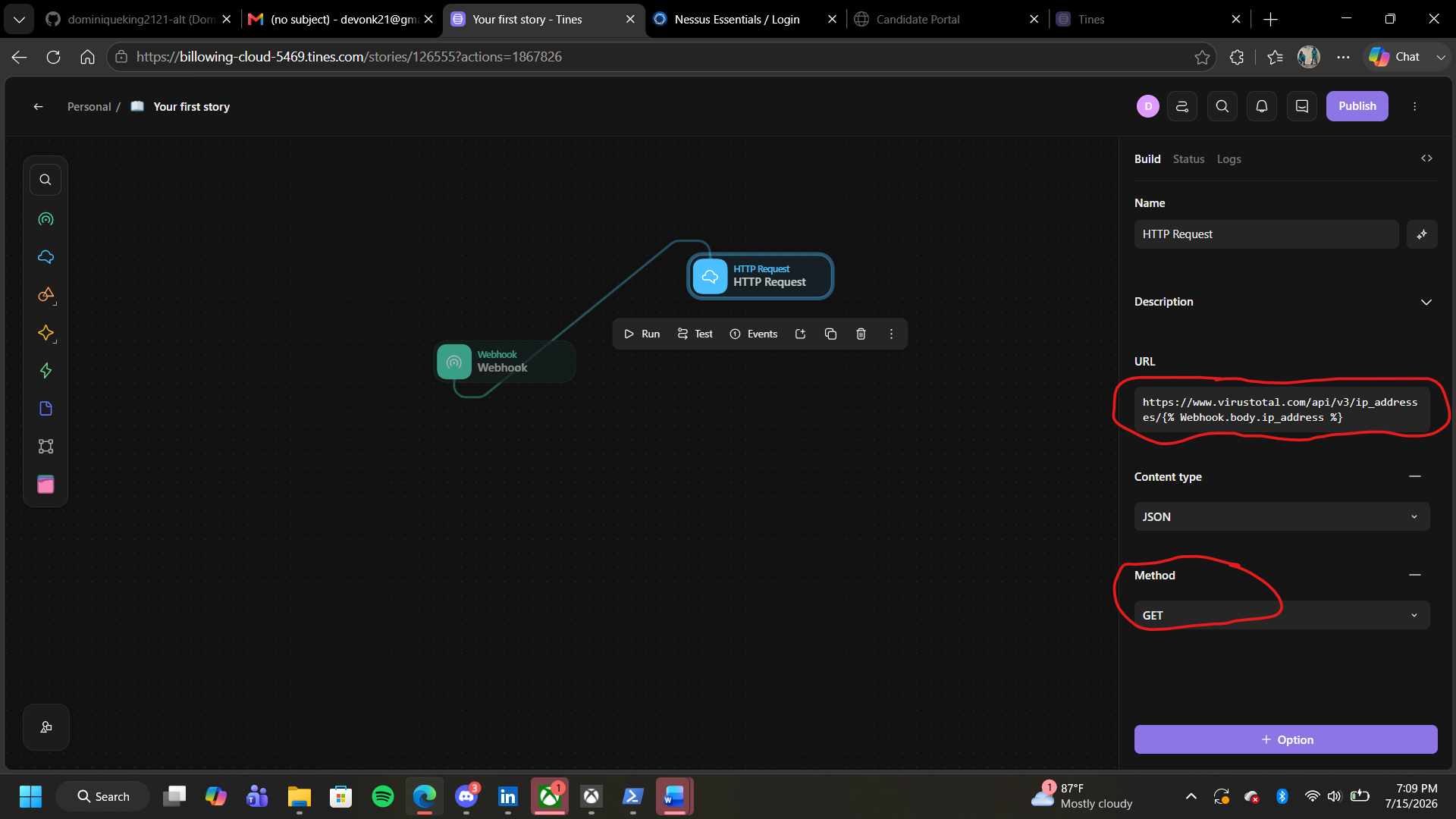Click the taskbar Search box
Image resolution: width=1456 pixels, height=819 pixels.
click(103, 796)
